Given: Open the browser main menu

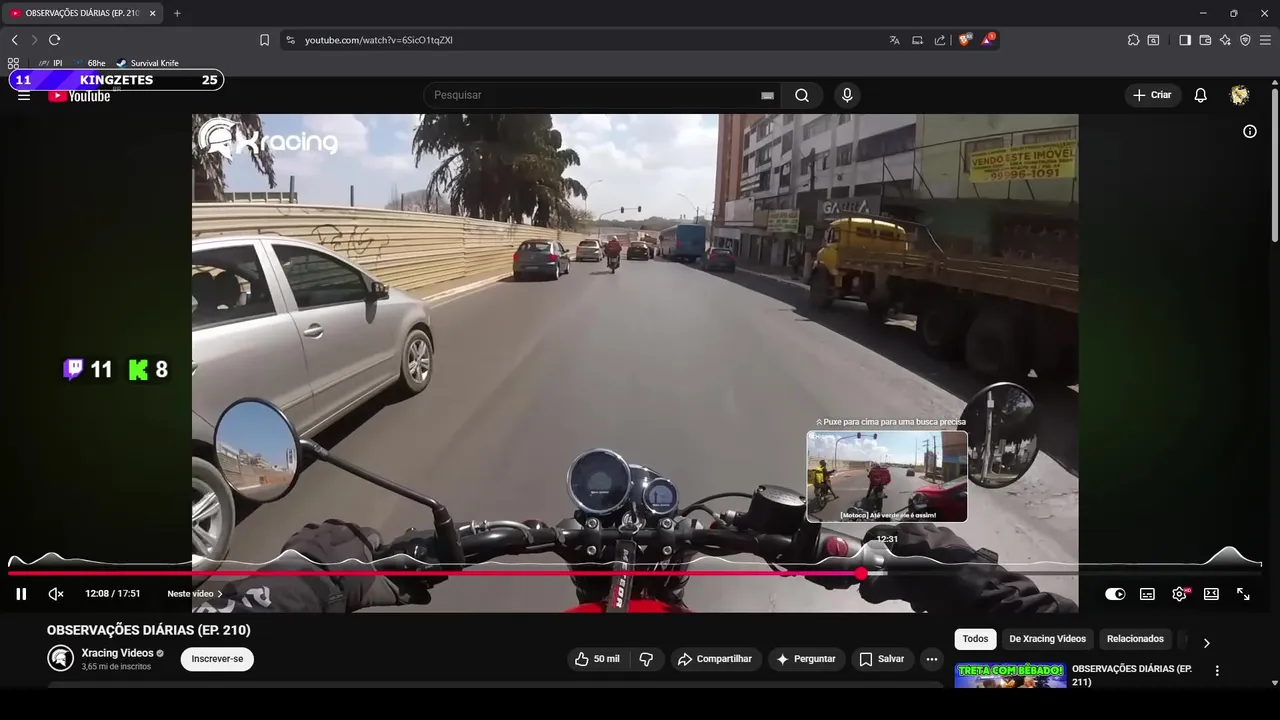Looking at the screenshot, I should point(1265,40).
